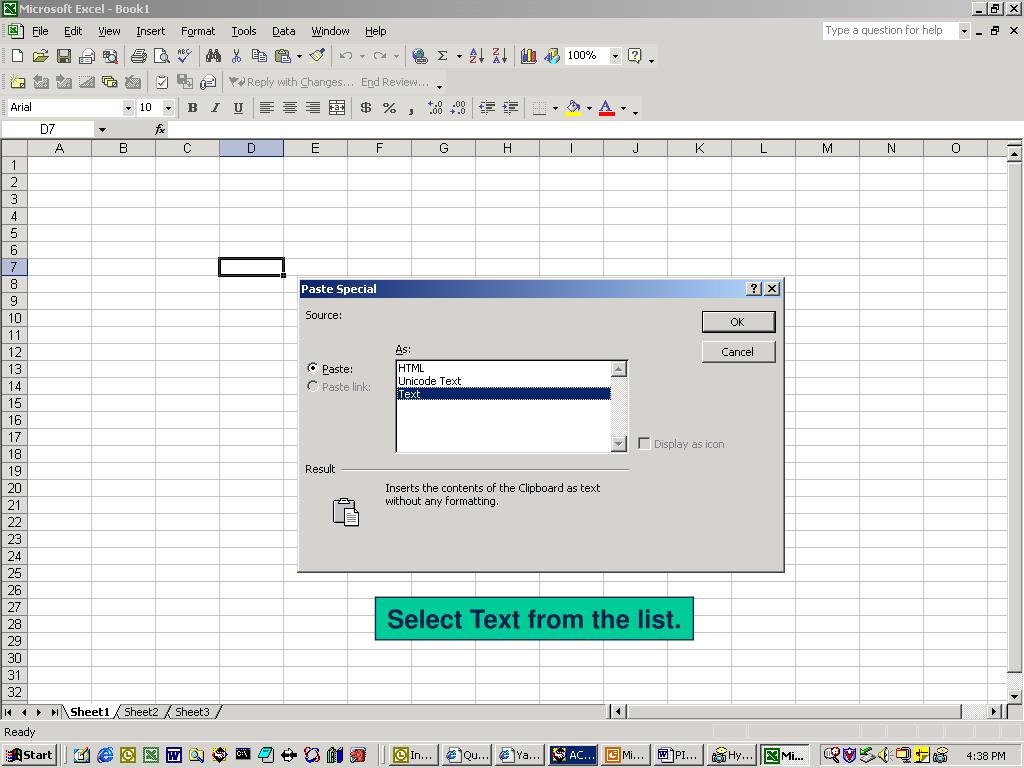Apply the red Font Color
Viewport: 1024px width, 768px height.
[607, 108]
